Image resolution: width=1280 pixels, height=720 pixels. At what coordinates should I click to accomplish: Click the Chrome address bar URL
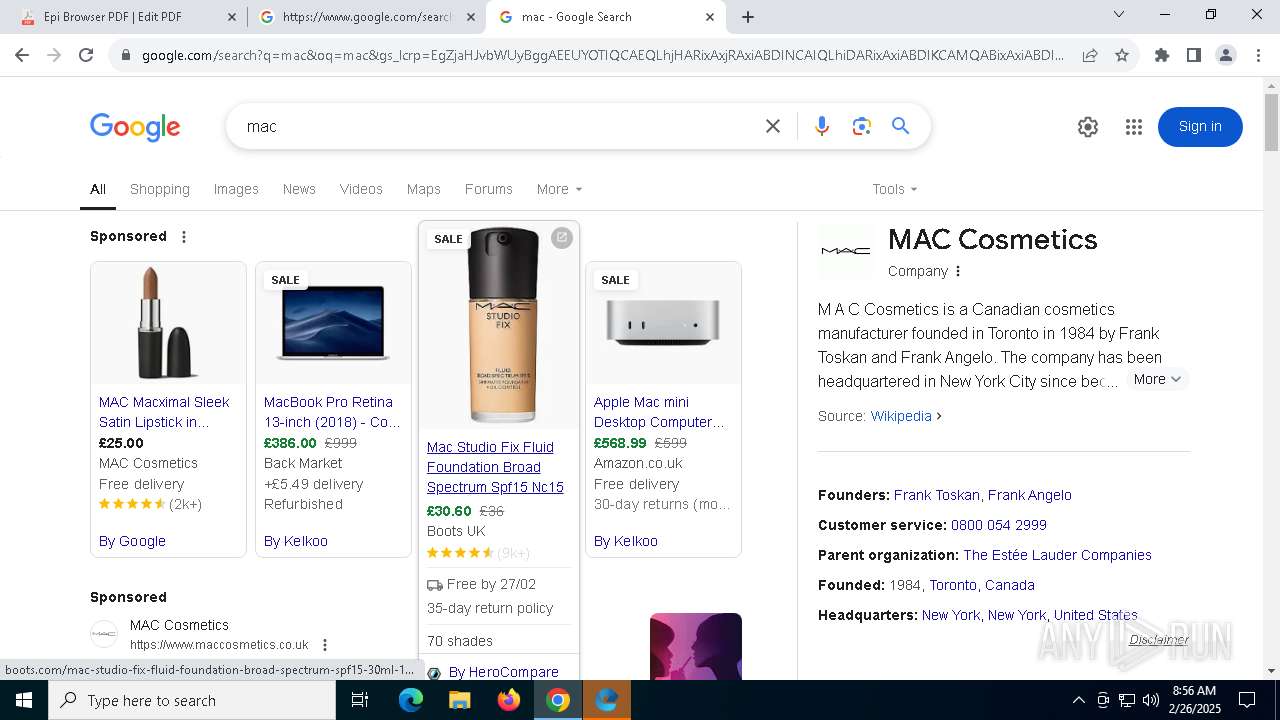click(602, 55)
